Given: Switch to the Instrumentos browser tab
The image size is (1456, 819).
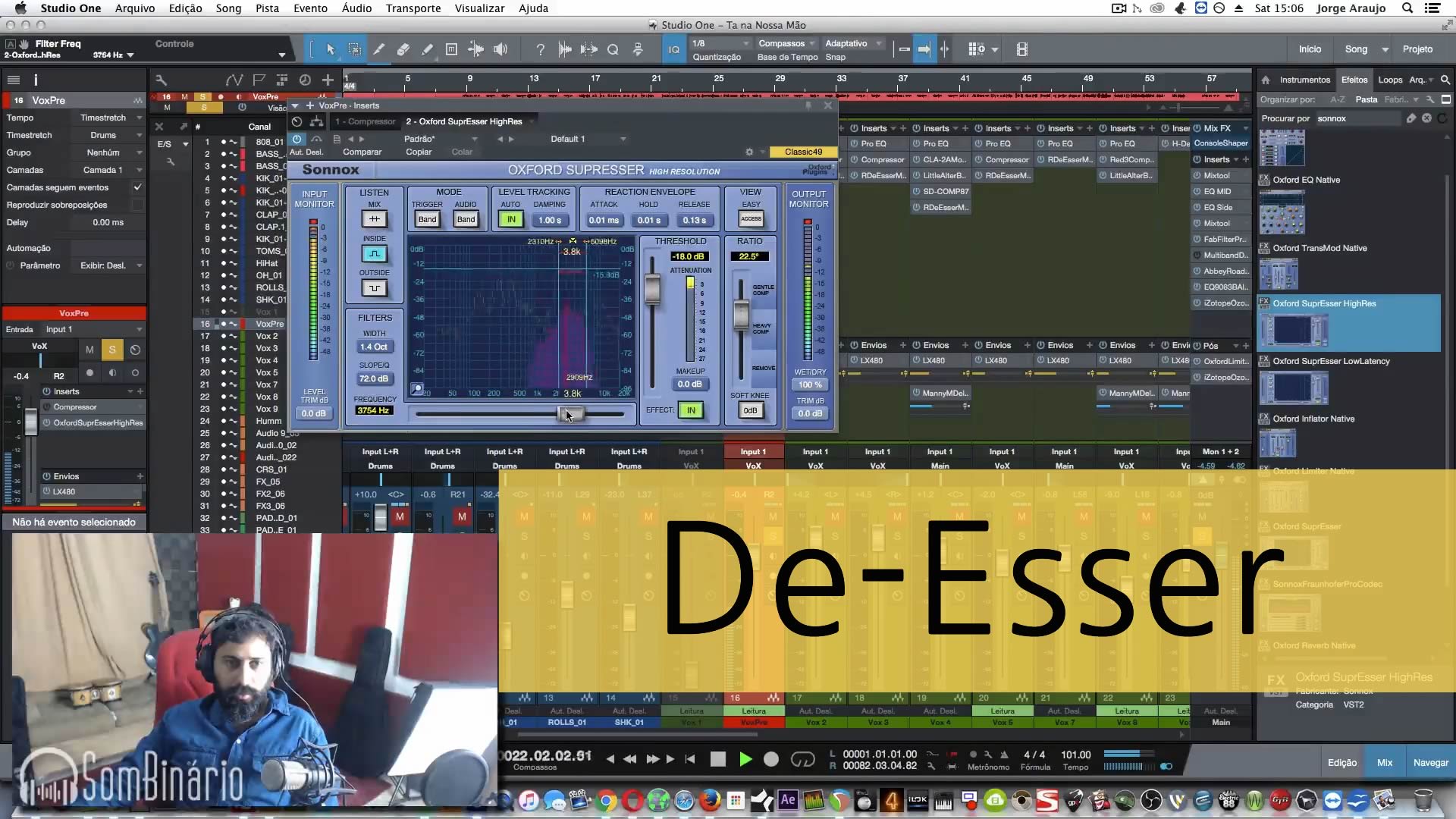Looking at the screenshot, I should pos(1304,80).
